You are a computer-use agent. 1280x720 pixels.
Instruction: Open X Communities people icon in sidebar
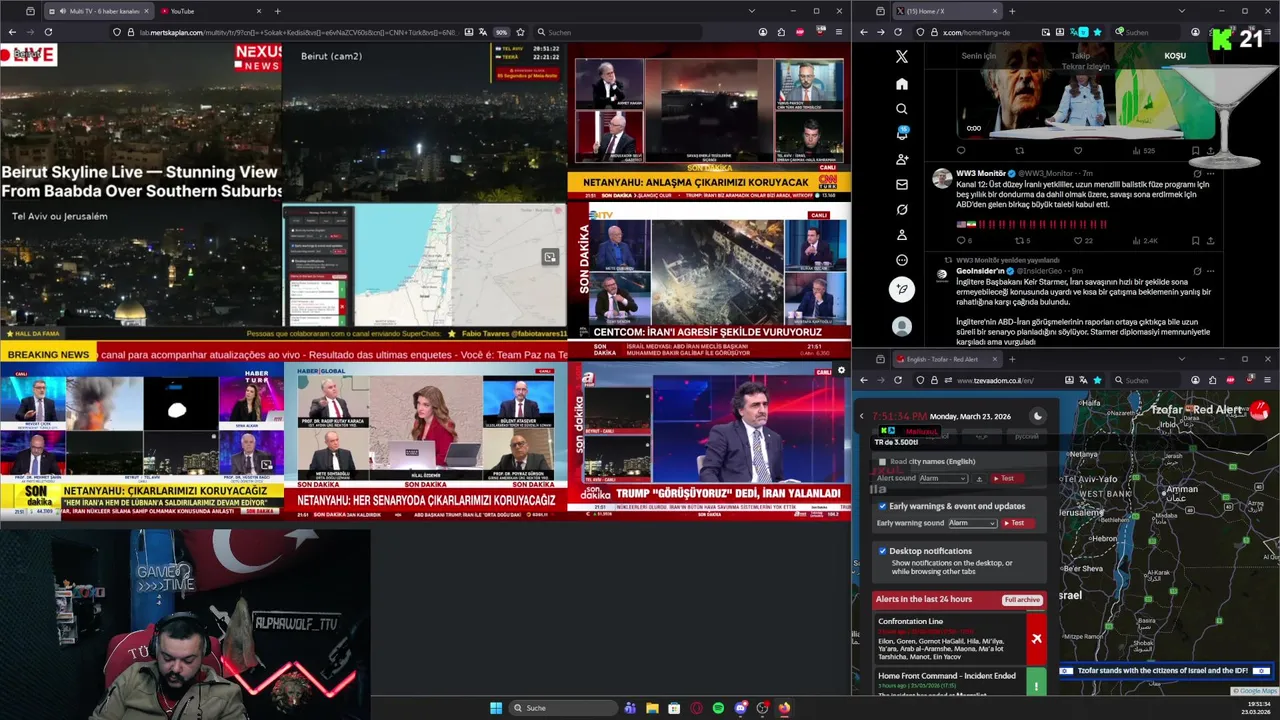(x=902, y=159)
